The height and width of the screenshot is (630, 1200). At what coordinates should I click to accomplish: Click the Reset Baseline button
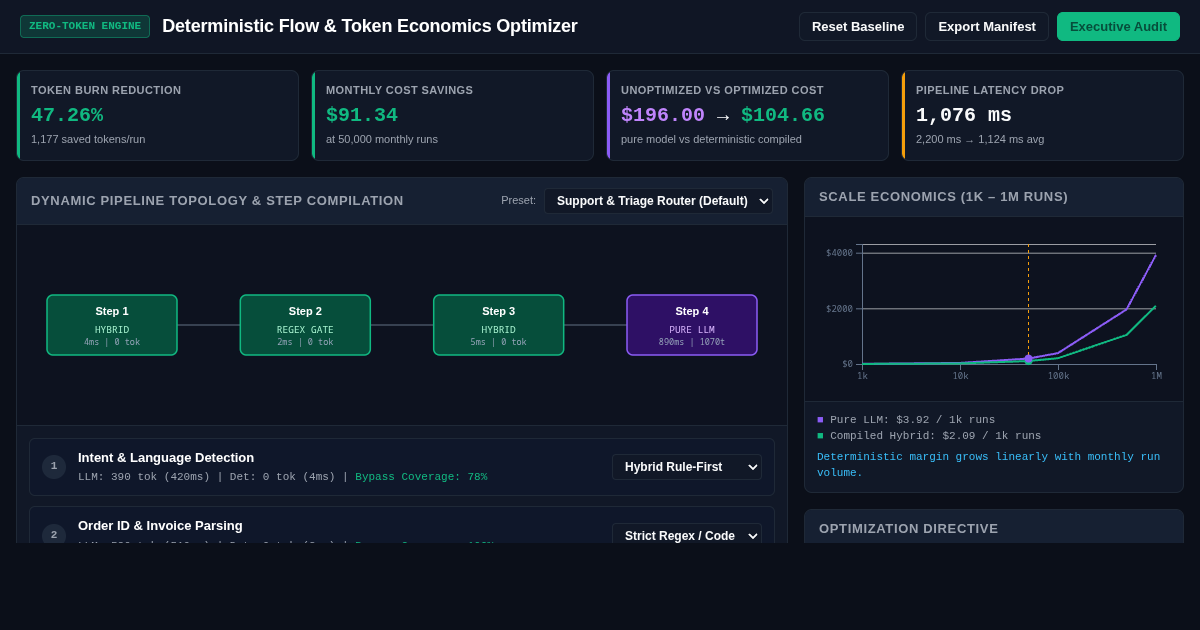[858, 26]
